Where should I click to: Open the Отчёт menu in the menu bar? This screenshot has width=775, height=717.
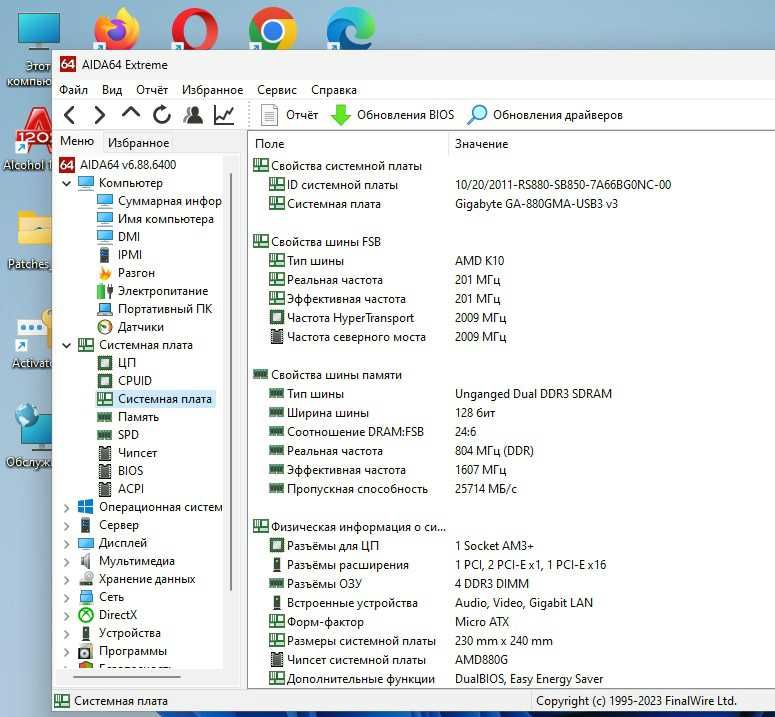point(152,90)
